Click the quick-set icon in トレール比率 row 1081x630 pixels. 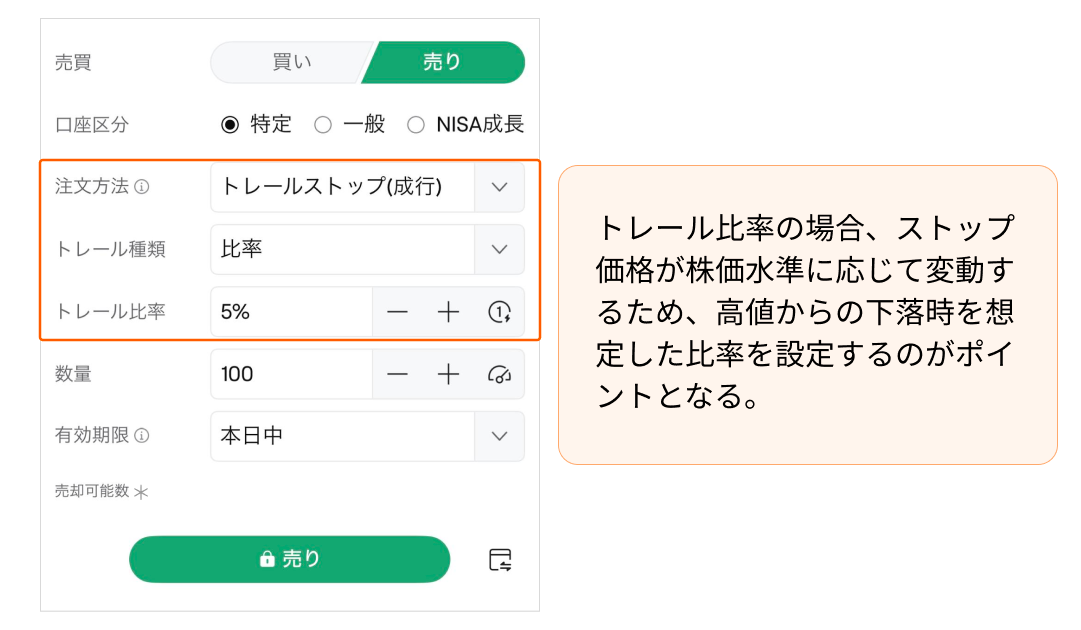pos(499,312)
